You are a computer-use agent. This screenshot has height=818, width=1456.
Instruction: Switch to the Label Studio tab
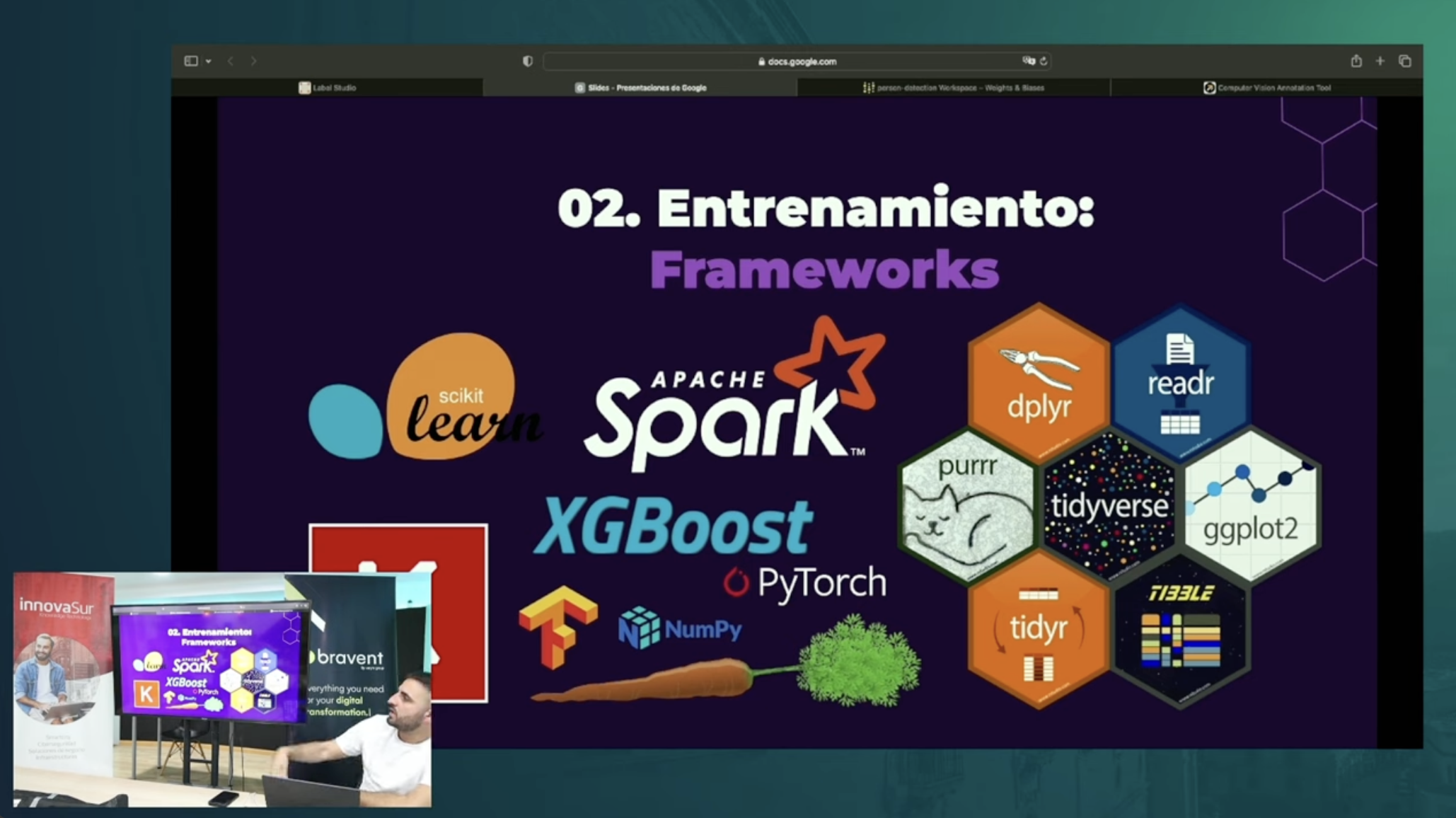click(x=328, y=88)
